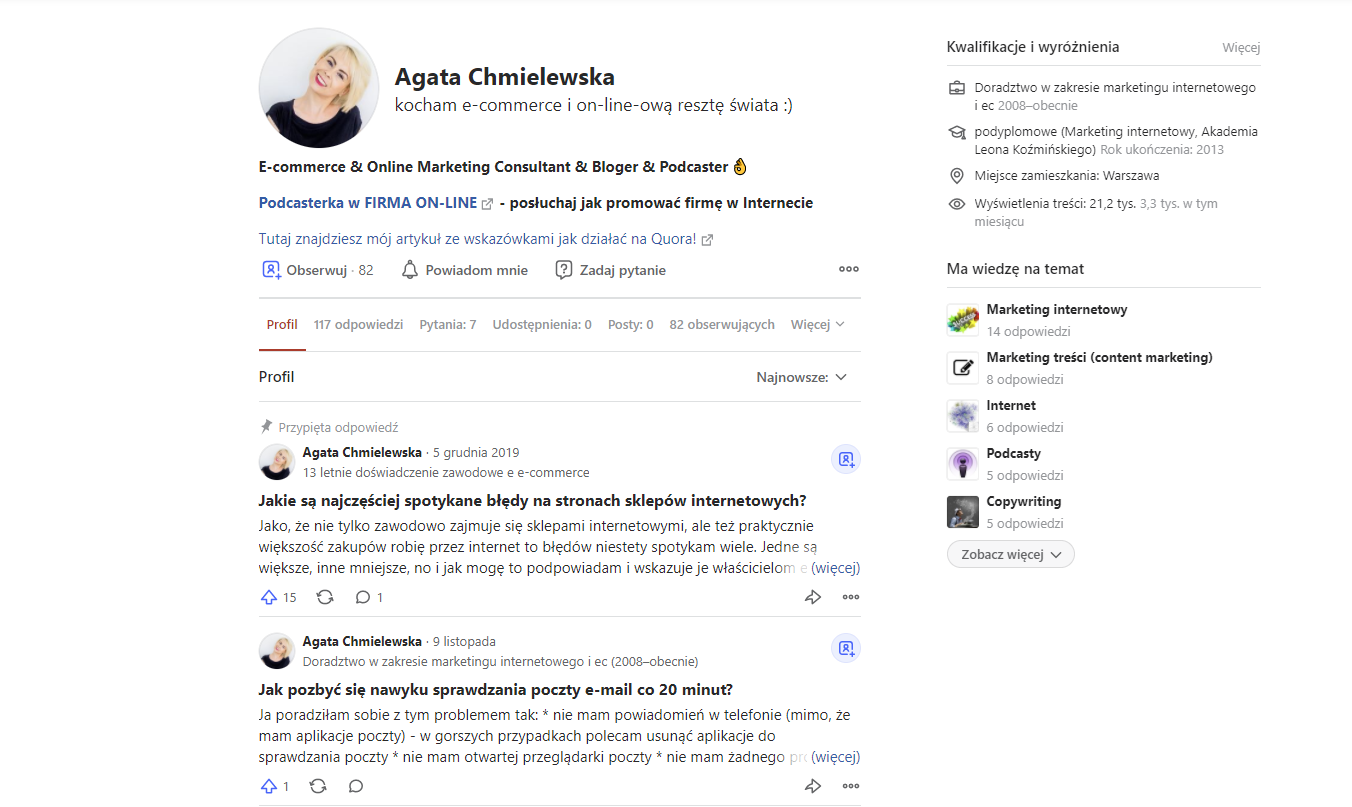Open the Pytania: 7 tab
Screen dimensions: 1352x807
click(x=448, y=325)
